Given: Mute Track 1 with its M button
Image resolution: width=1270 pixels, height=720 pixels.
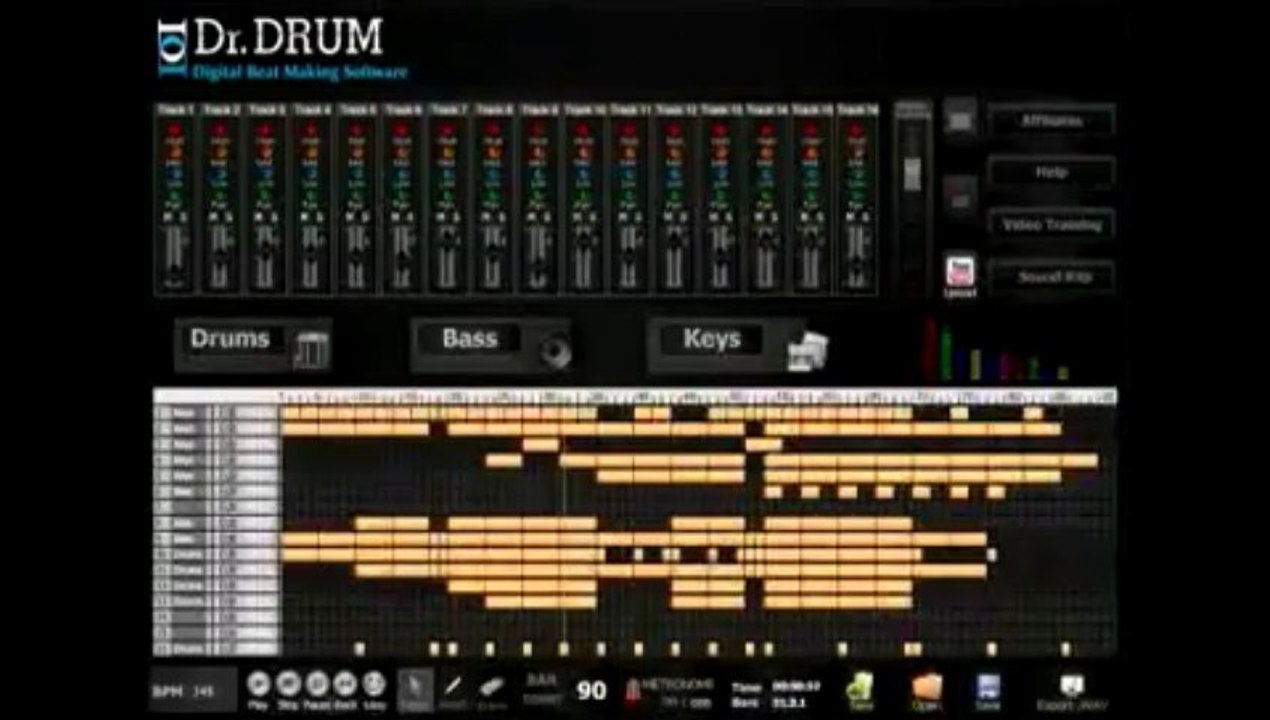Looking at the screenshot, I should (x=170, y=215).
